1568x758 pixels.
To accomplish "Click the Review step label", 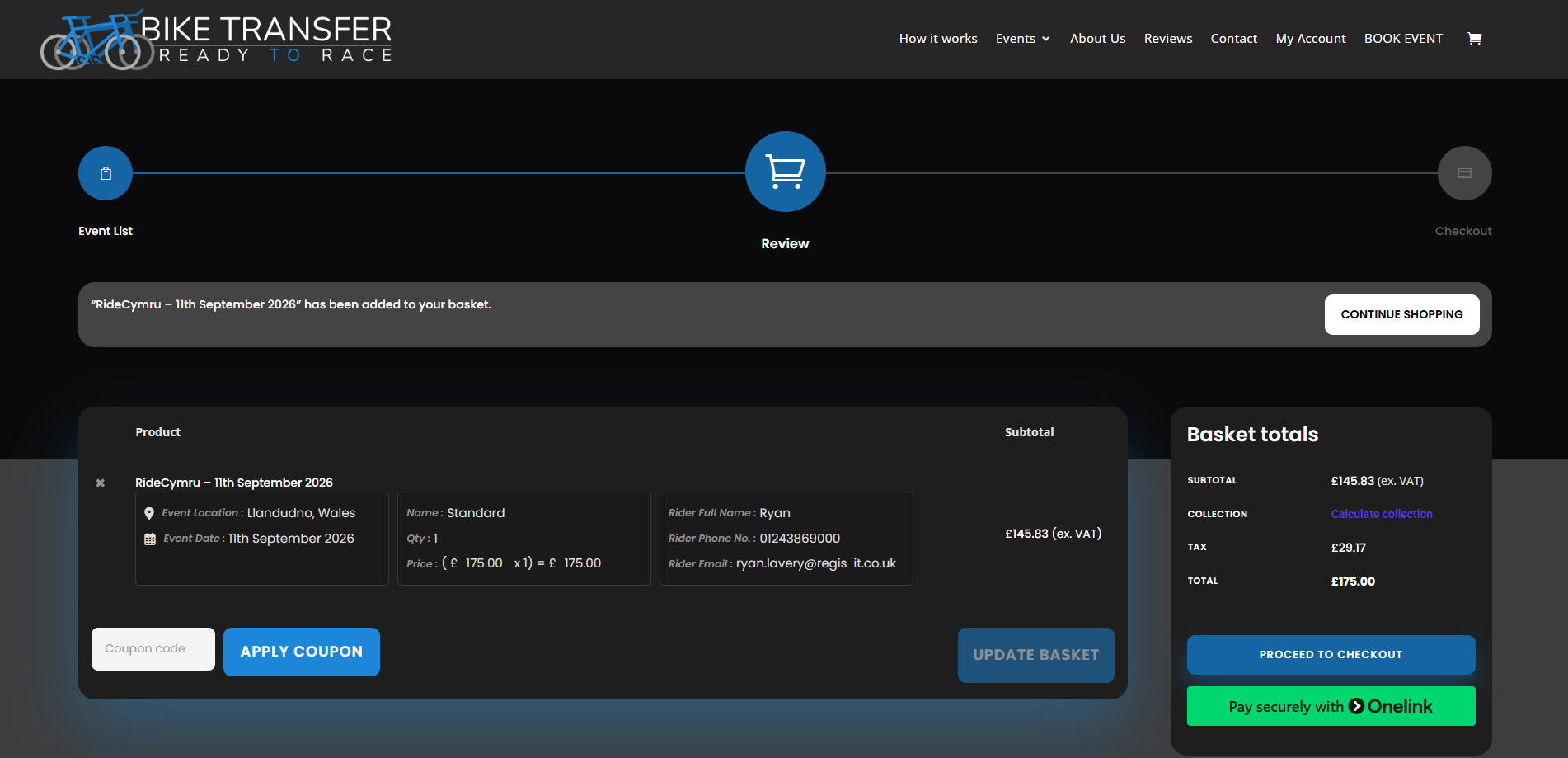I will point(786,244).
